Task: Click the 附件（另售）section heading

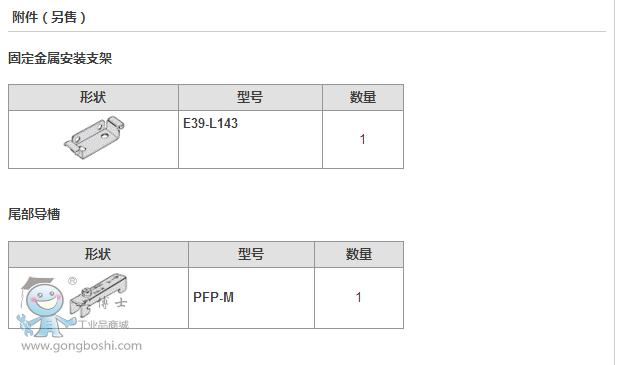Action: tap(49, 17)
